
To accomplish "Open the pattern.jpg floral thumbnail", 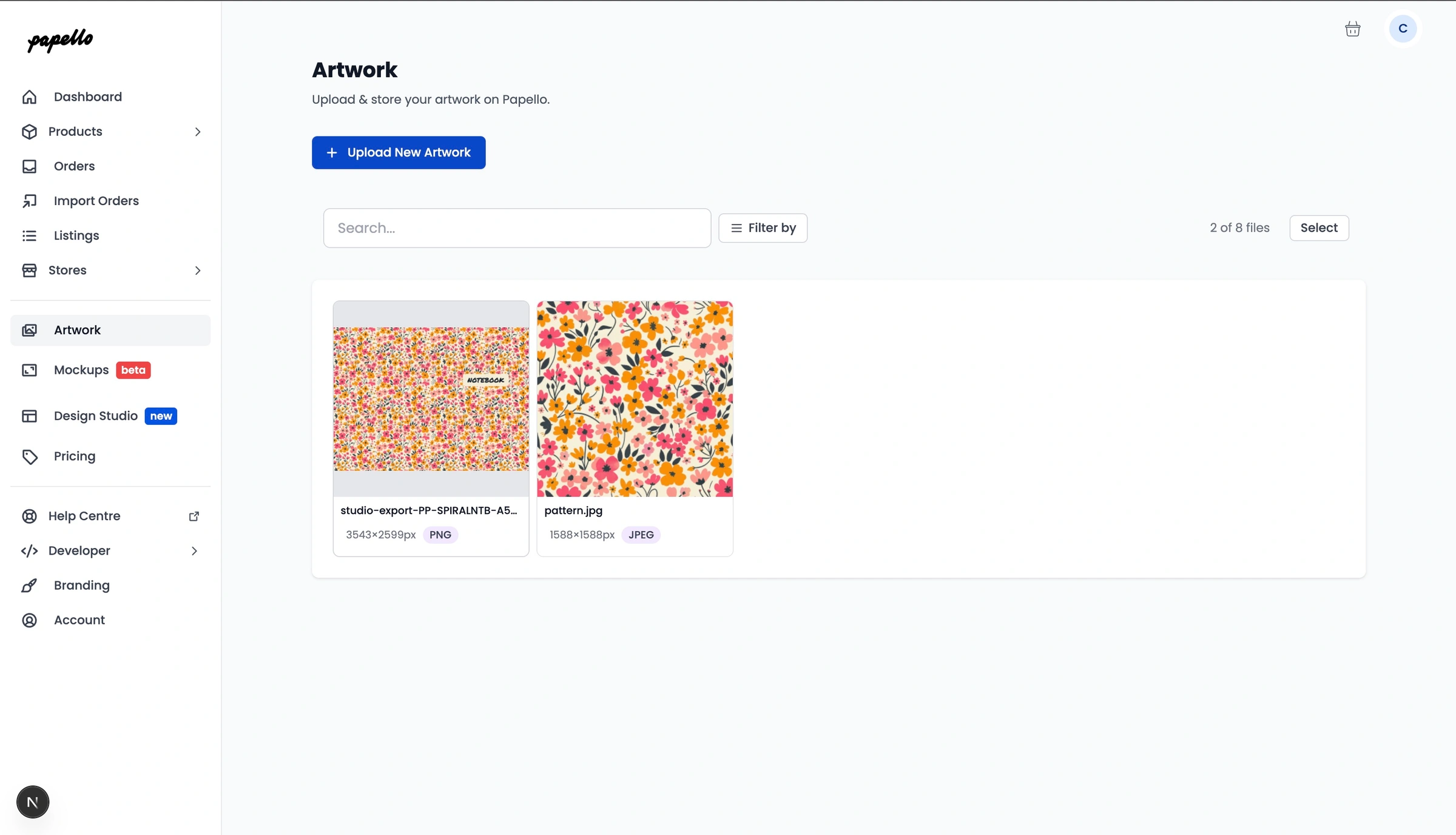I will [635, 399].
